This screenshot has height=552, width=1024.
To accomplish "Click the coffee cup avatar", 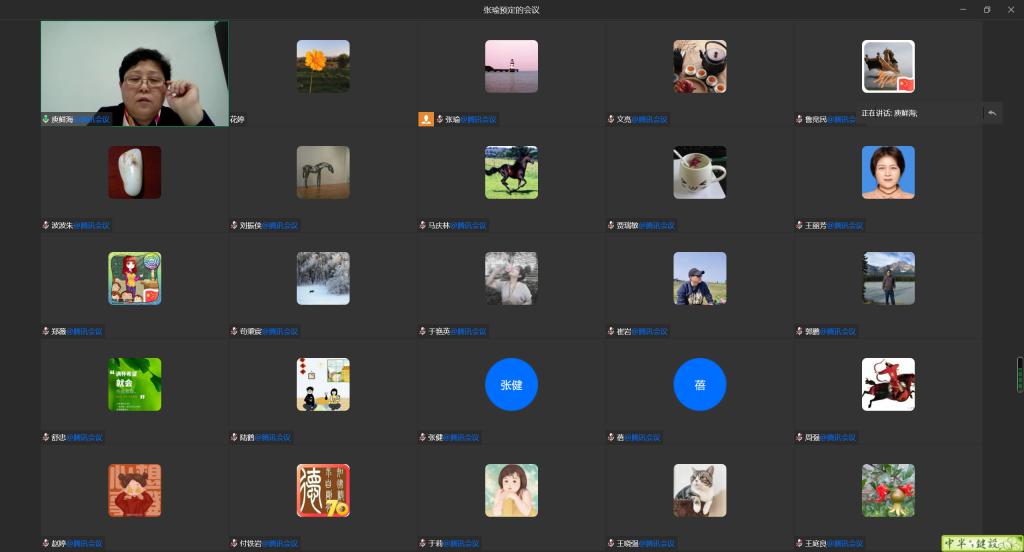I will point(699,172).
